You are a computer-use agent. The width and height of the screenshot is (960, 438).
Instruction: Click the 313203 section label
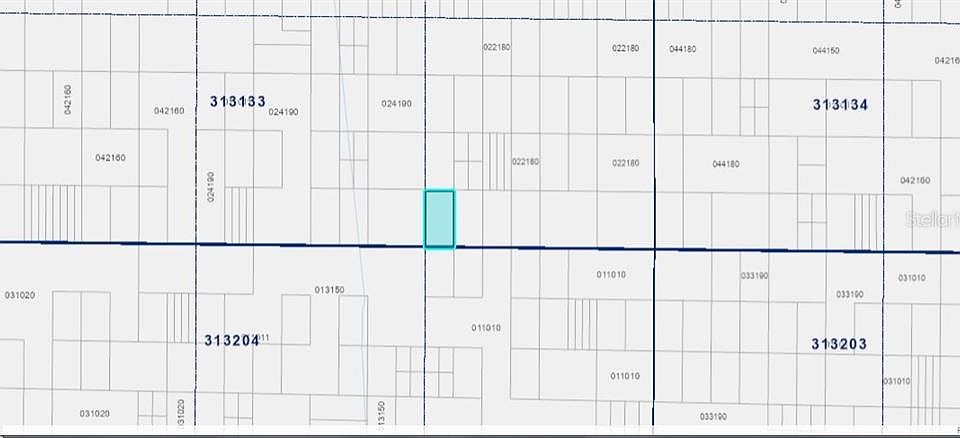coord(839,344)
